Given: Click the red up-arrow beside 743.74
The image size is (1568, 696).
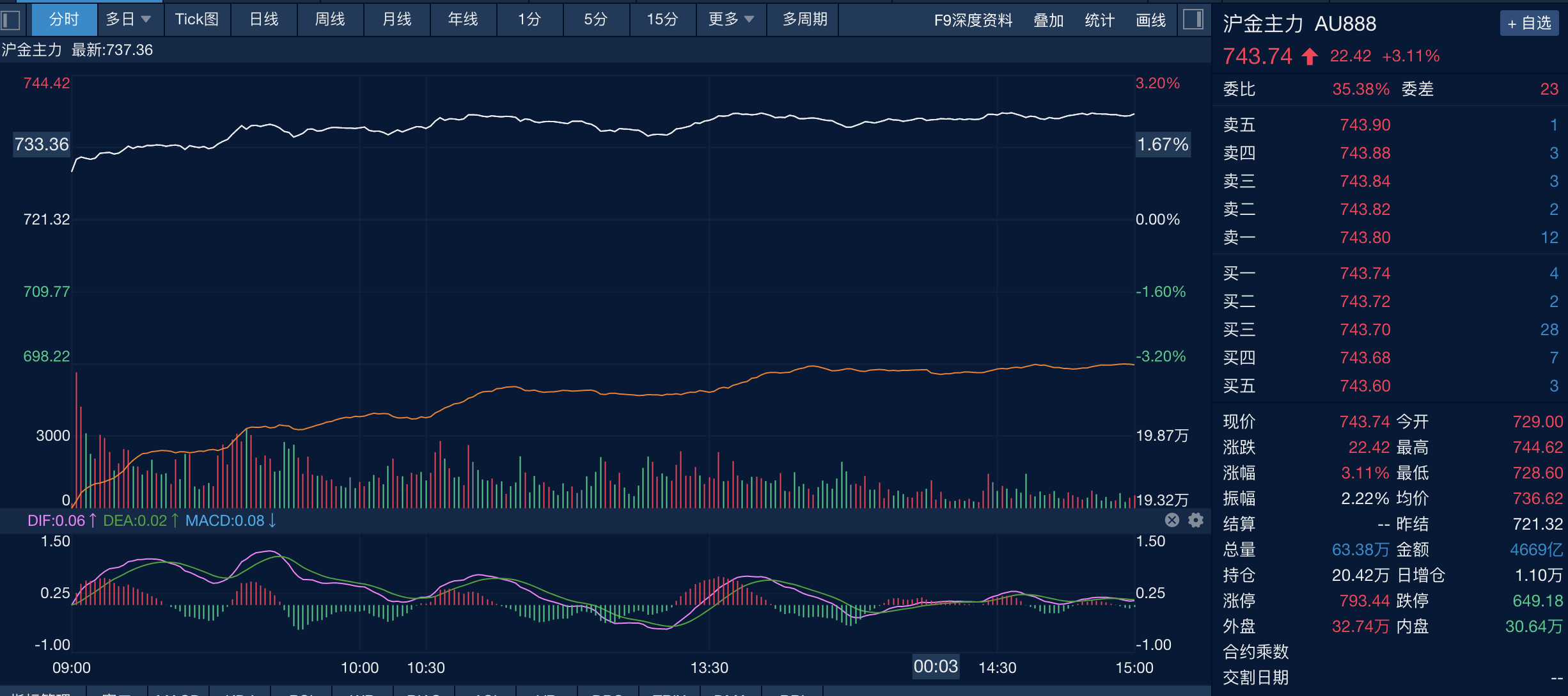Looking at the screenshot, I should 1310,56.
